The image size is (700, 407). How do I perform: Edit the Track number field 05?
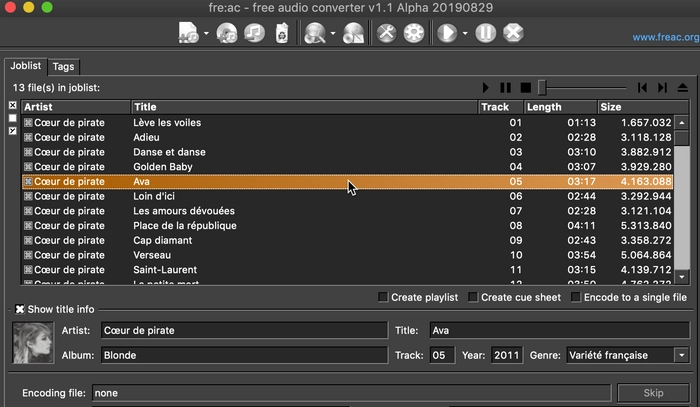[442, 355]
